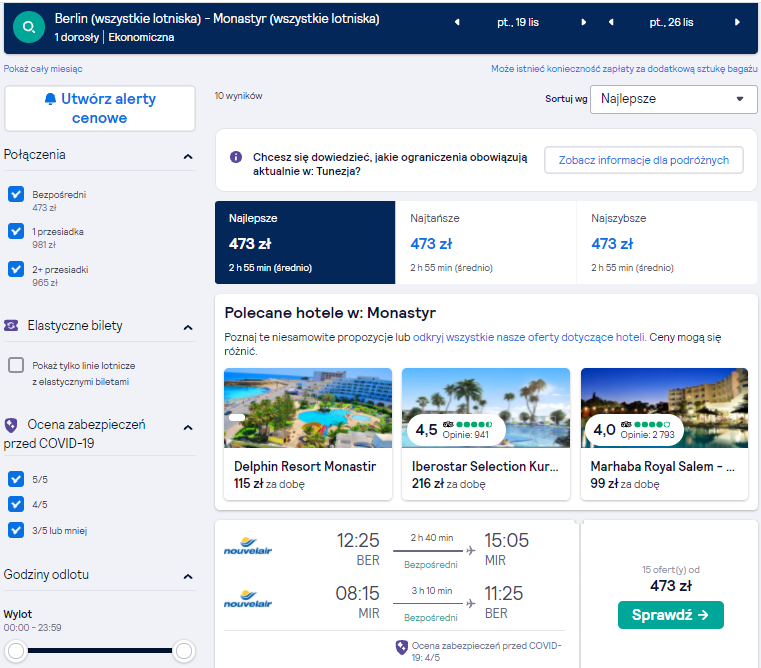Open the Sortuj wg Najlepsze dropdown
This screenshot has height=668, width=761.
pyautogui.click(x=673, y=99)
